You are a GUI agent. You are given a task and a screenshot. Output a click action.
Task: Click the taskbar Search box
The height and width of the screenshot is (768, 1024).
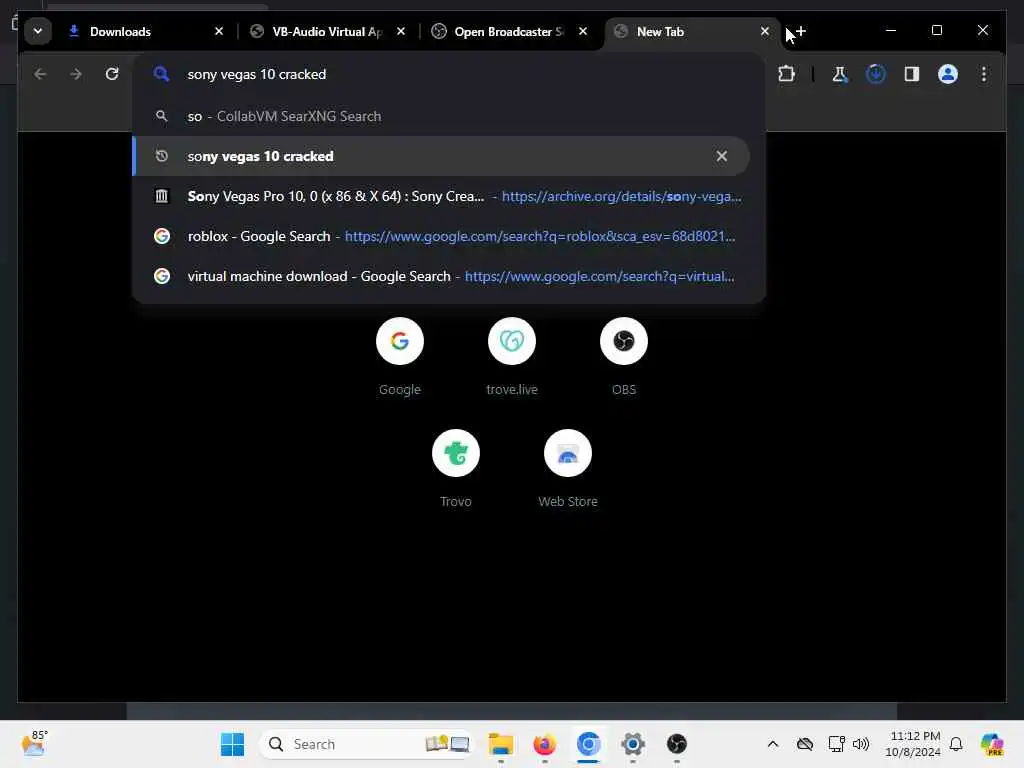368,744
